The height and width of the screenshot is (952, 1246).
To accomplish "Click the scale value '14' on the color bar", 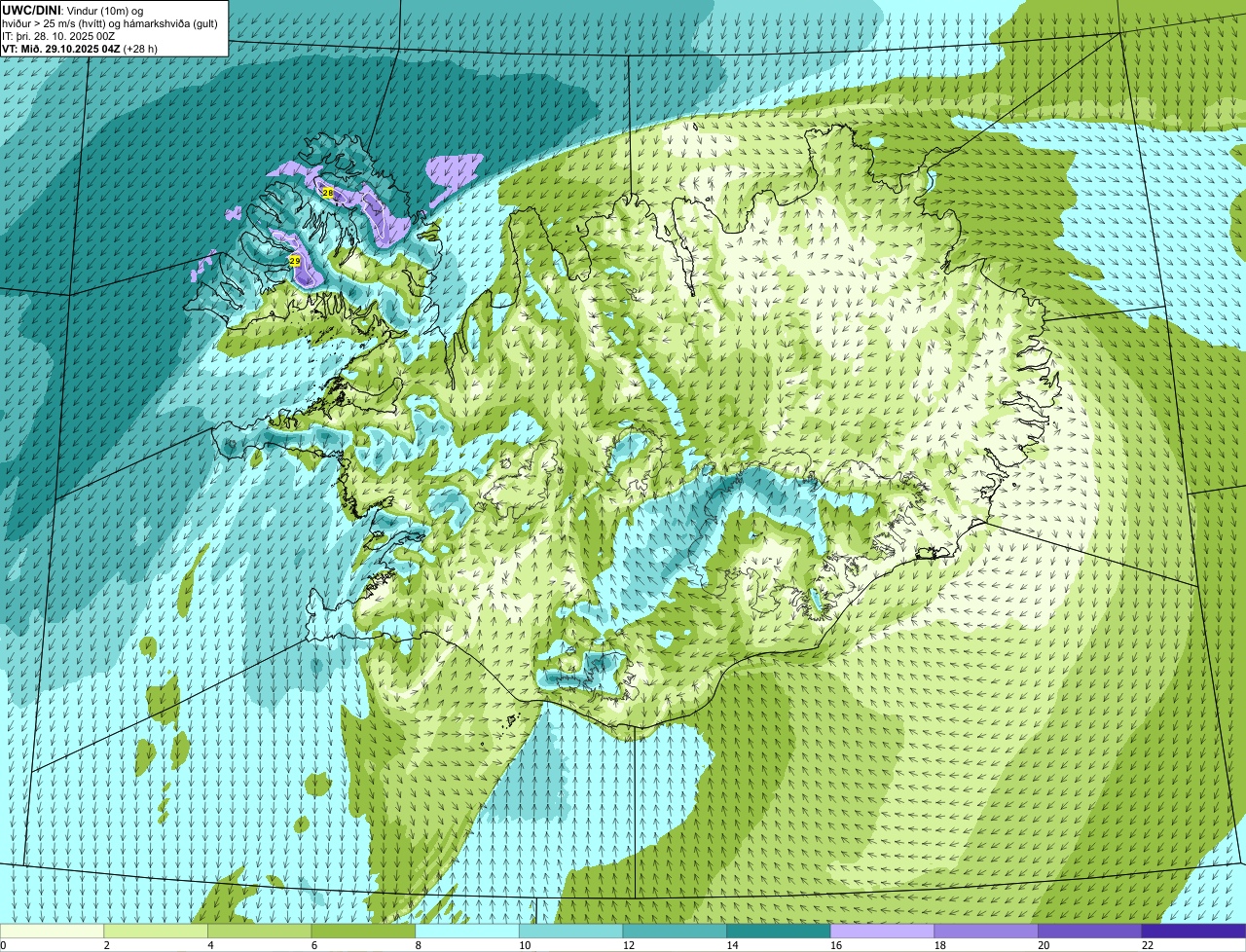I will pyautogui.click(x=732, y=944).
